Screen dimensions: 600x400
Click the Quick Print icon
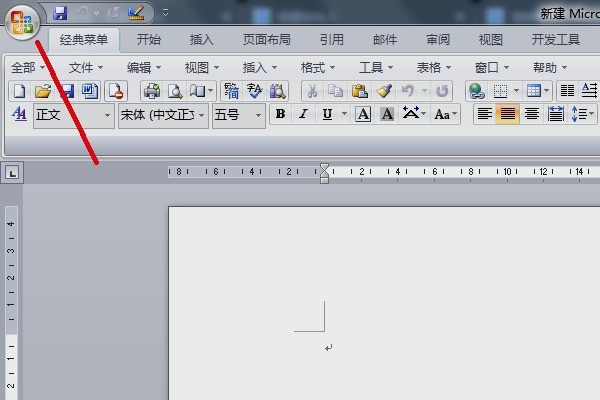tap(152, 91)
